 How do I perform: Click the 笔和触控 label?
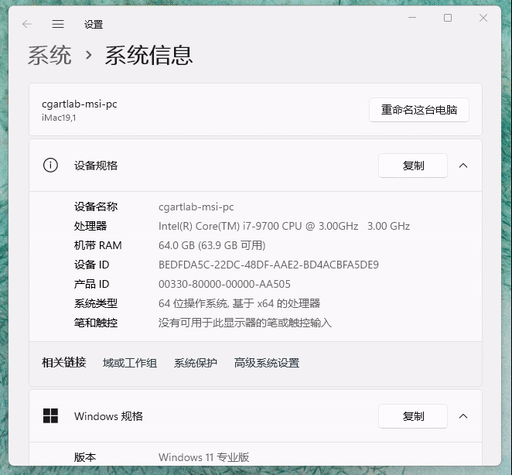96,323
